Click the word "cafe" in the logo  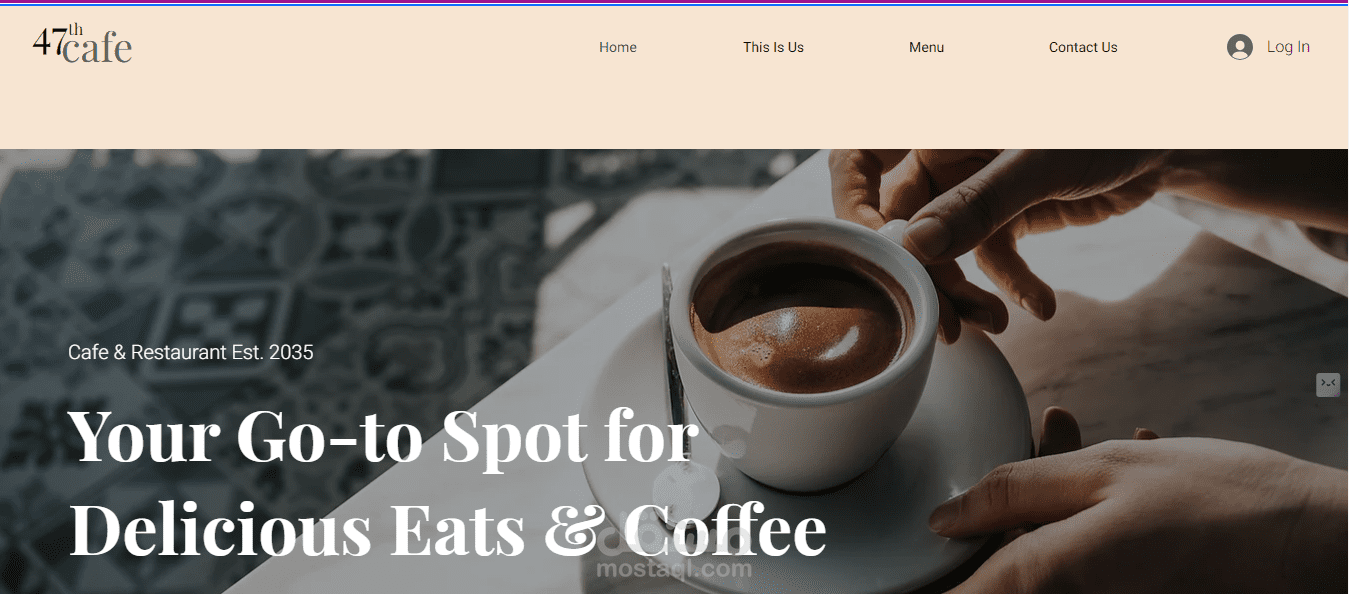[97, 48]
